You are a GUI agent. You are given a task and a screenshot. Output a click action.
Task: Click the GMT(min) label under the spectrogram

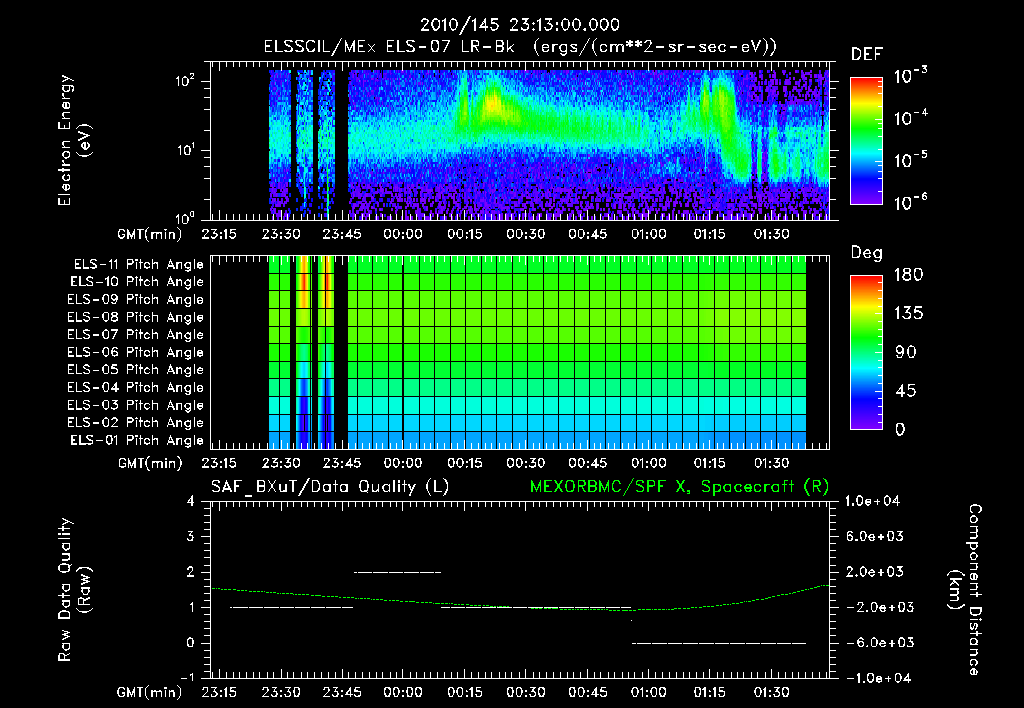[x=149, y=234]
